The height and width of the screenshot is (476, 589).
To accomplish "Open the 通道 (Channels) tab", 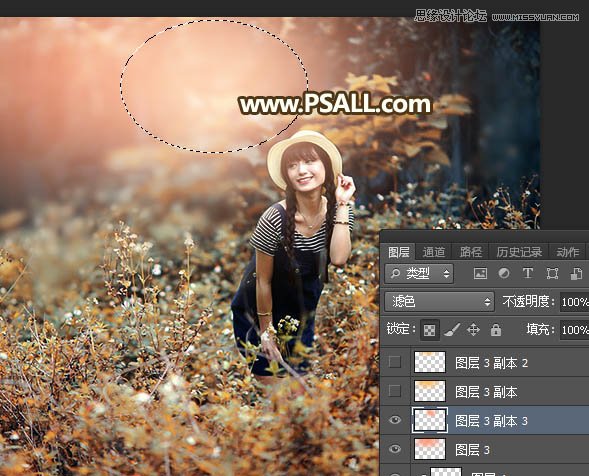I will click(x=434, y=252).
